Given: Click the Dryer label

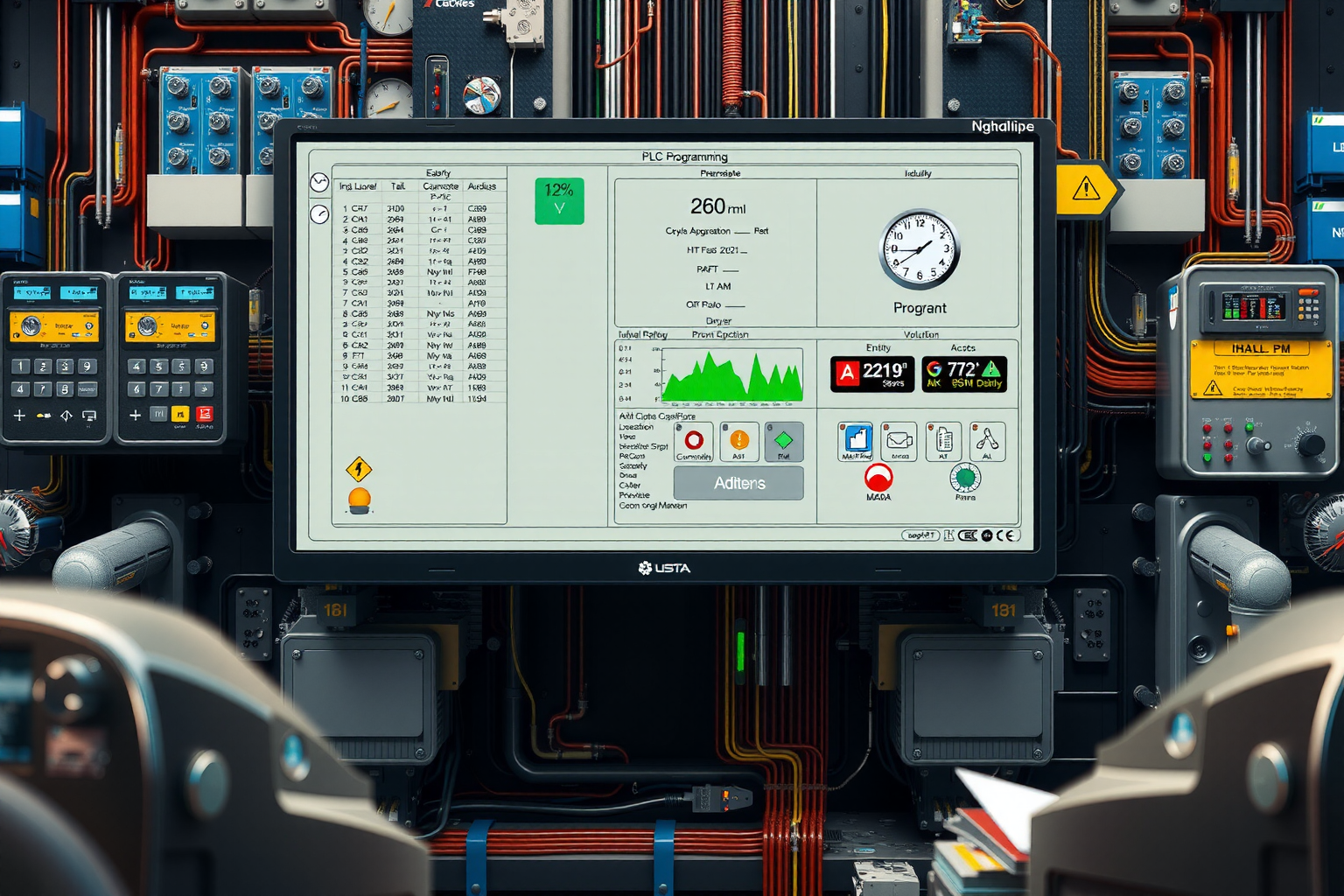Looking at the screenshot, I should 718,321.
